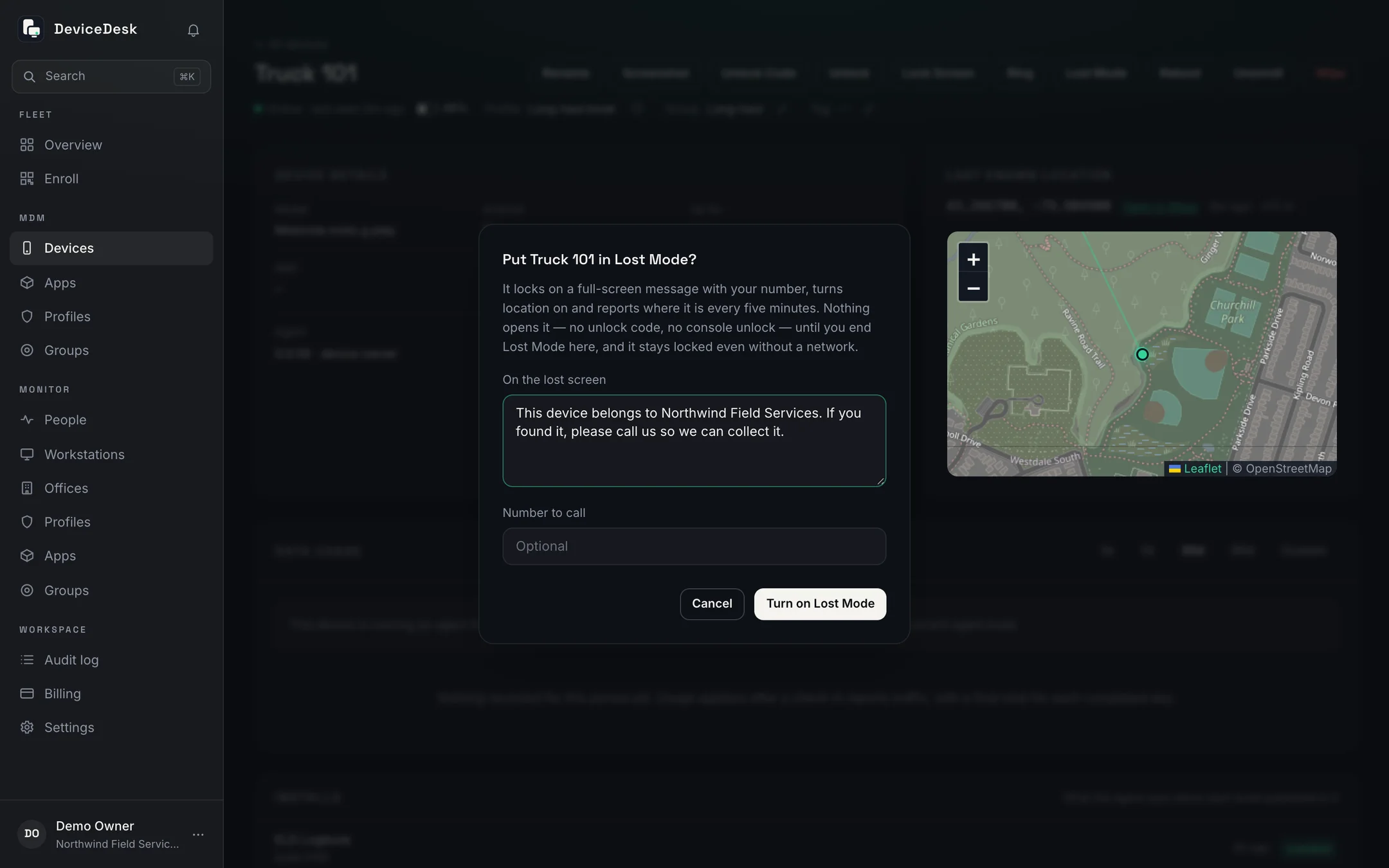The image size is (1389, 868).
Task: Click the device location marker on map
Action: (1142, 354)
